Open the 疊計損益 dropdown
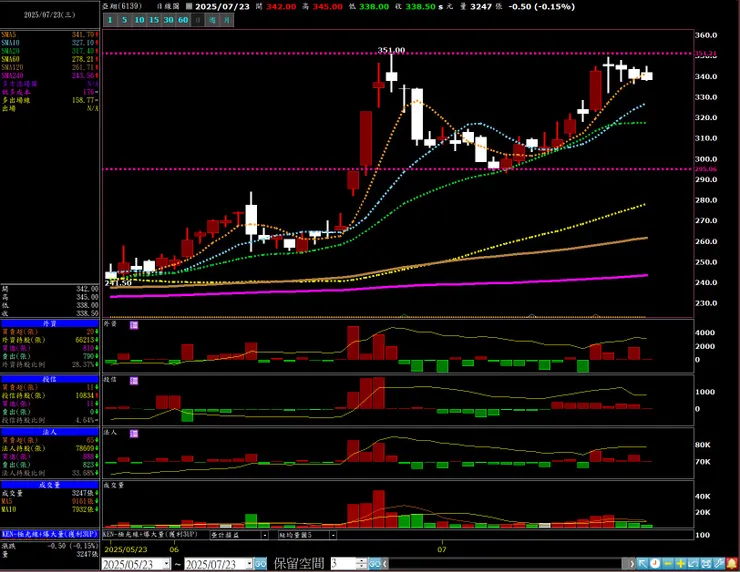Image resolution: width=740 pixels, height=572 pixels. [x=265, y=535]
